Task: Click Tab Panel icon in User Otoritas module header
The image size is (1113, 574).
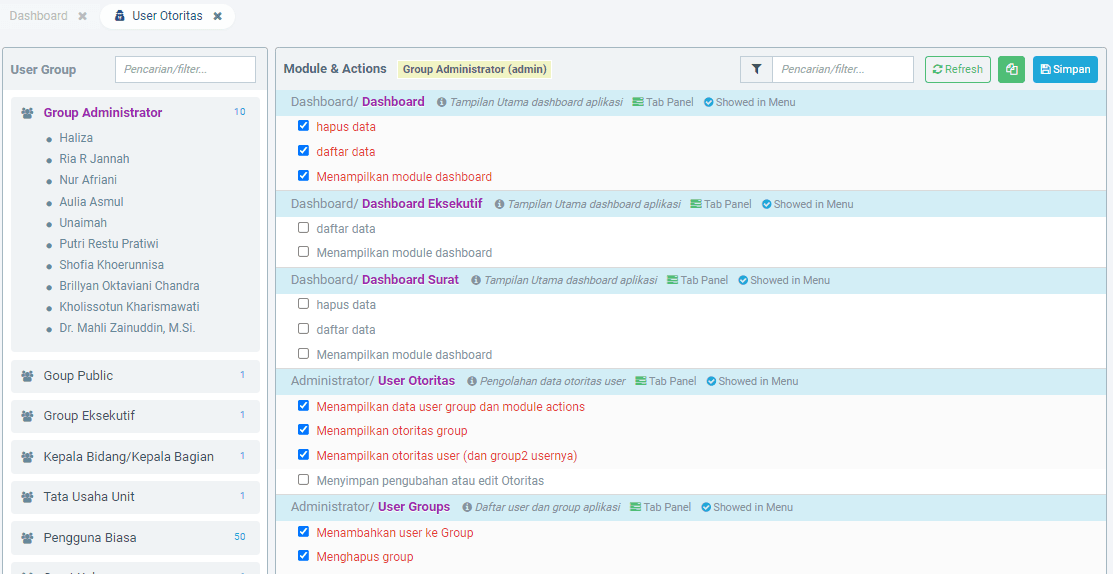Action: (641, 382)
